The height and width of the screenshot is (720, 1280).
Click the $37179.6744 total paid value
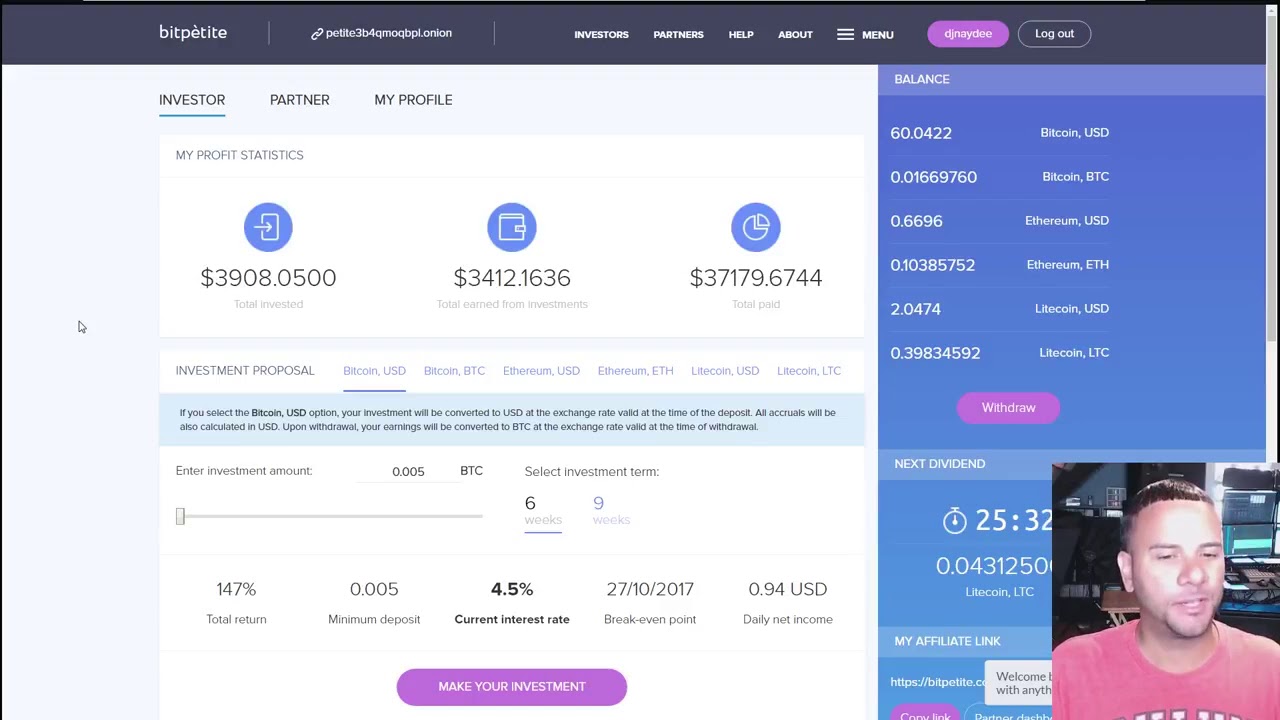(756, 278)
